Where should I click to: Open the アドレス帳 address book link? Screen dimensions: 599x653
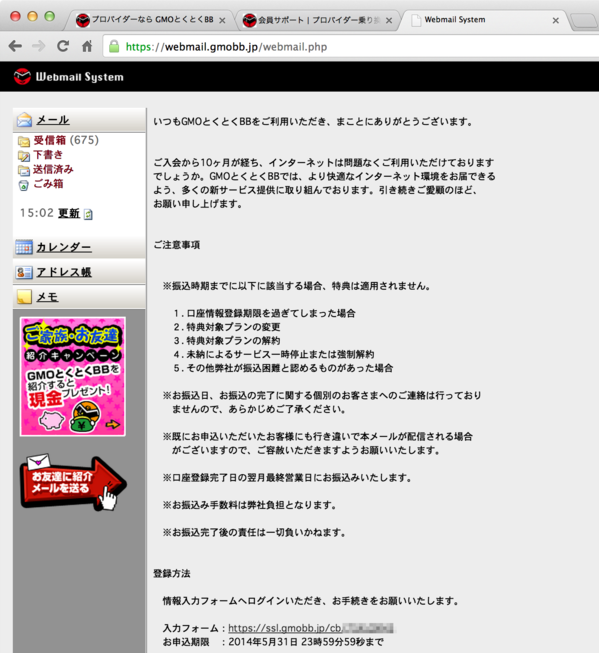coord(64,272)
